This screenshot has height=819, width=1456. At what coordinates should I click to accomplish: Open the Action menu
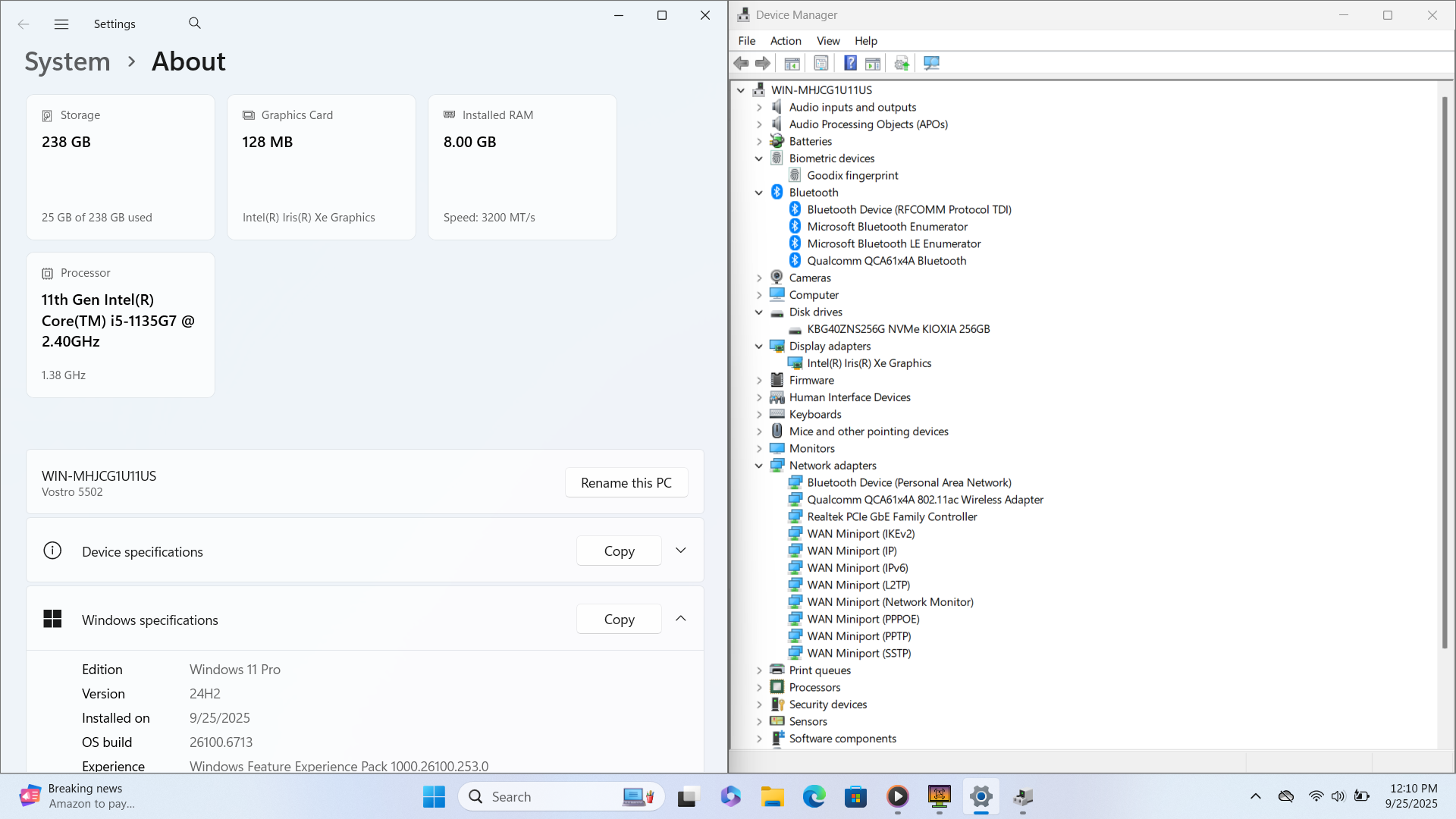pos(785,41)
